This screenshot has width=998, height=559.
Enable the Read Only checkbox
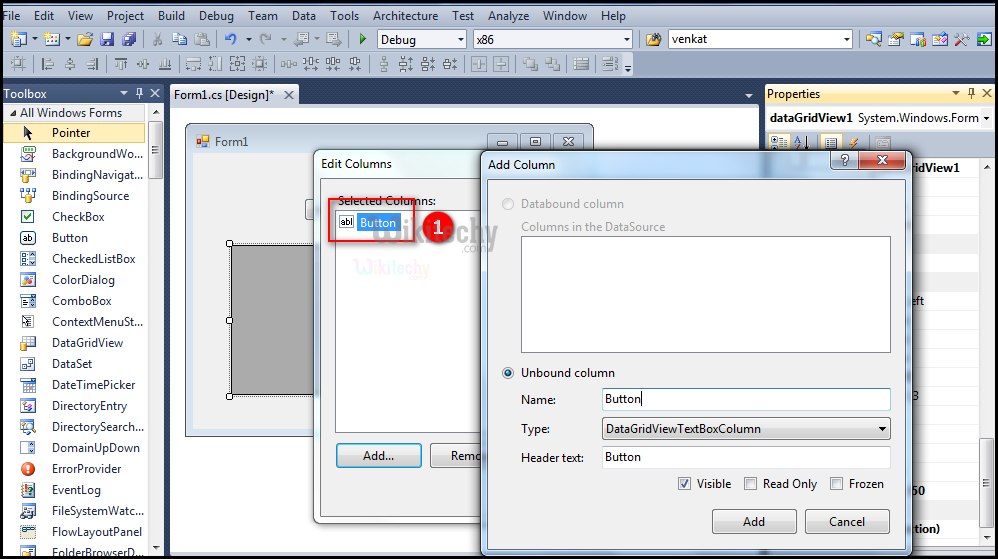(x=750, y=484)
